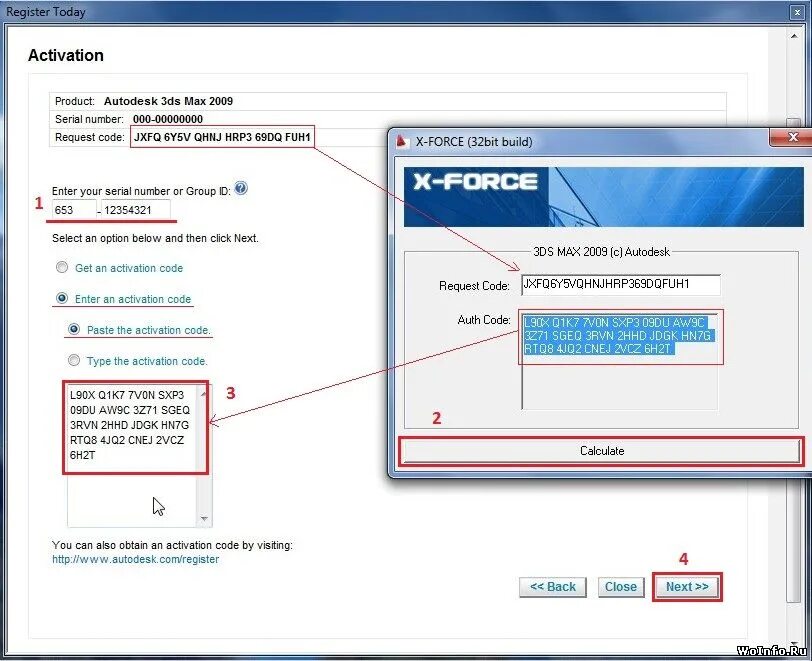The image size is (812, 661).
Task: Select the 'Get an activation code' option
Action: [x=62, y=267]
